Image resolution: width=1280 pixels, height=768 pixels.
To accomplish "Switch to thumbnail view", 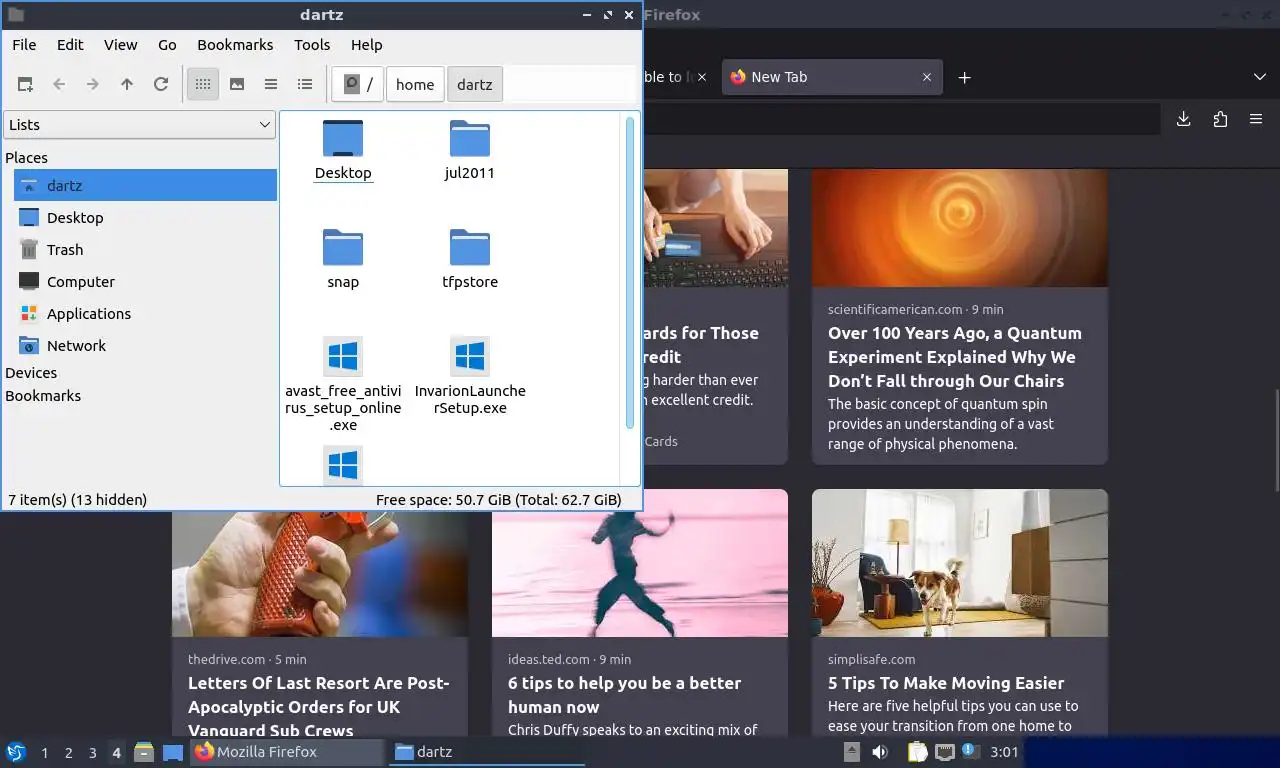I will (237, 84).
